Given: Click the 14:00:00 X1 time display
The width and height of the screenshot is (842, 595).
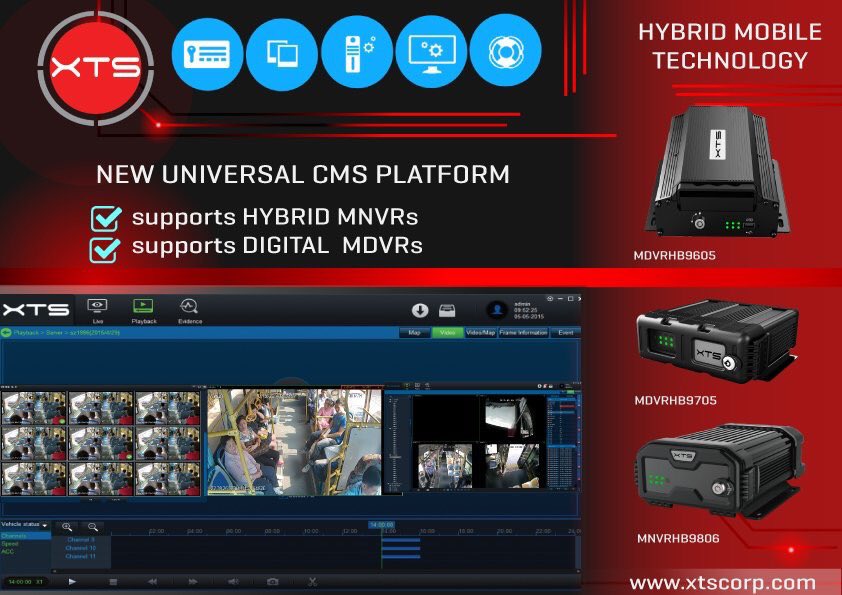Looking at the screenshot, I should [x=25, y=582].
